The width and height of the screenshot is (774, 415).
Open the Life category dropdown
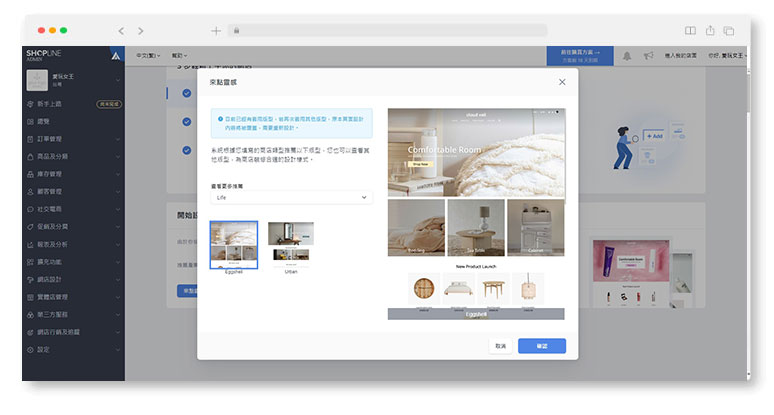[292, 198]
